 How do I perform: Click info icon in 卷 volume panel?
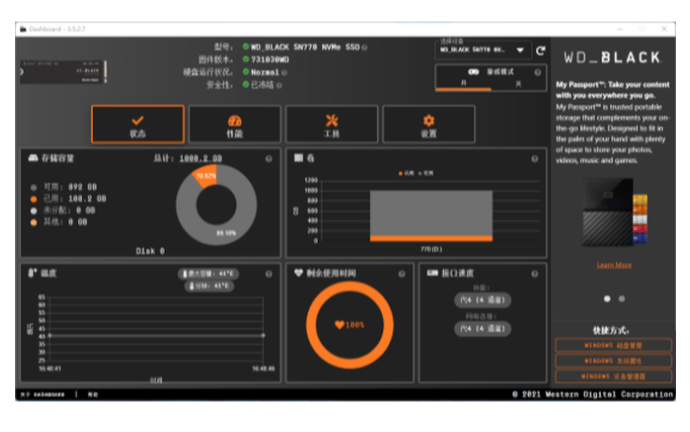pos(535,159)
